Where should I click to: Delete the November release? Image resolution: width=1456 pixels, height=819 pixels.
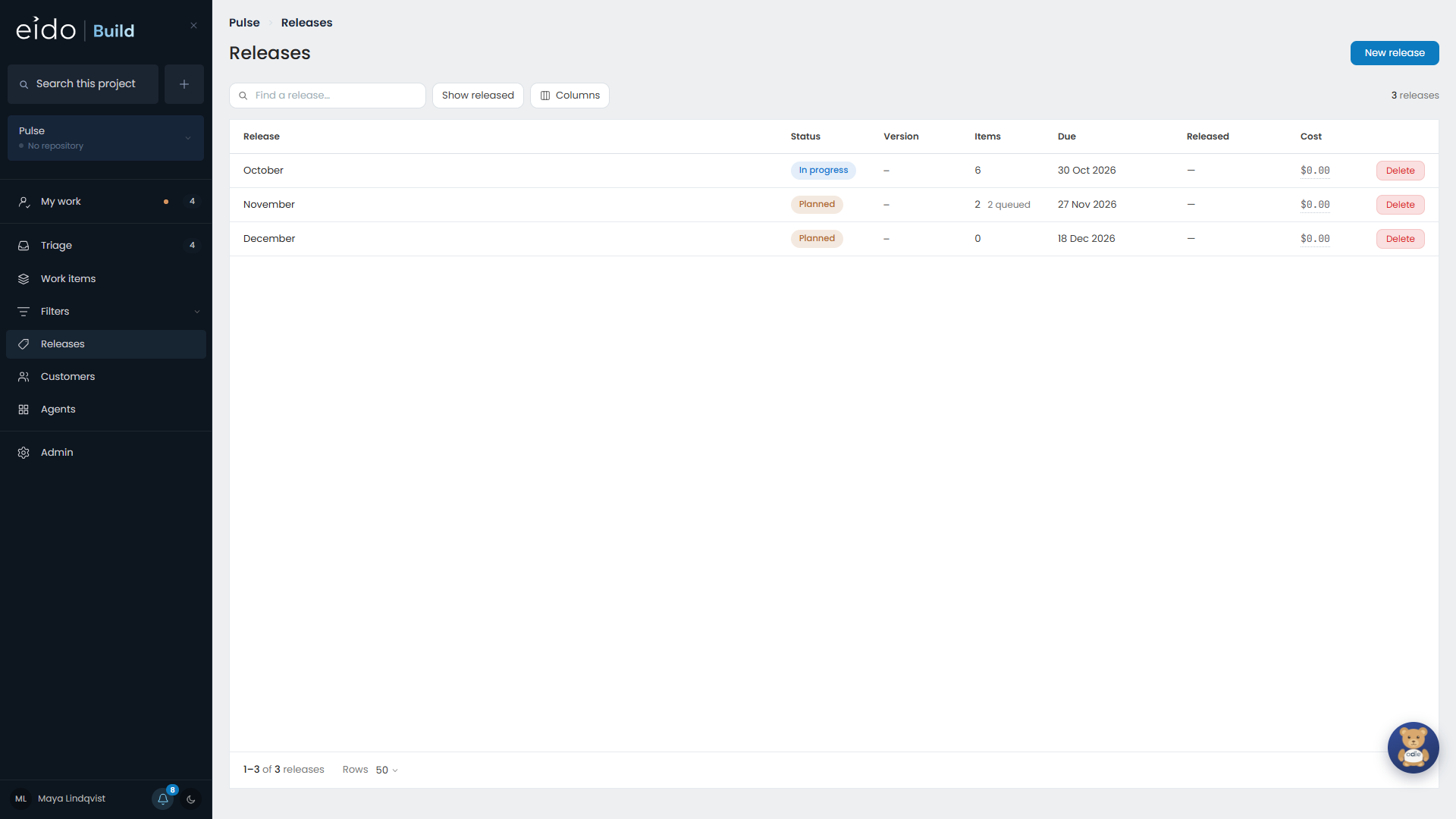pos(1400,205)
